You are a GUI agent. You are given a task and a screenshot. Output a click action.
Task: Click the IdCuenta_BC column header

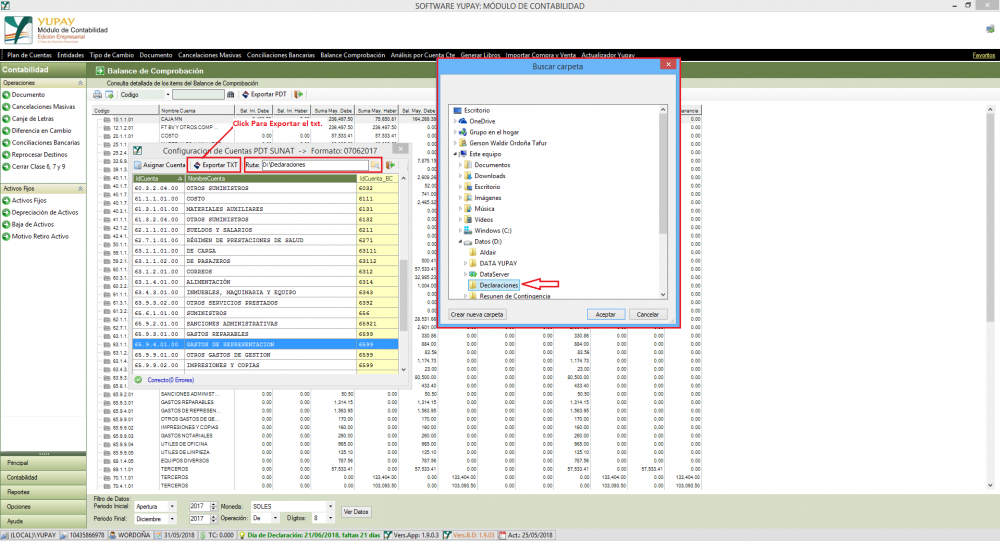(x=377, y=179)
